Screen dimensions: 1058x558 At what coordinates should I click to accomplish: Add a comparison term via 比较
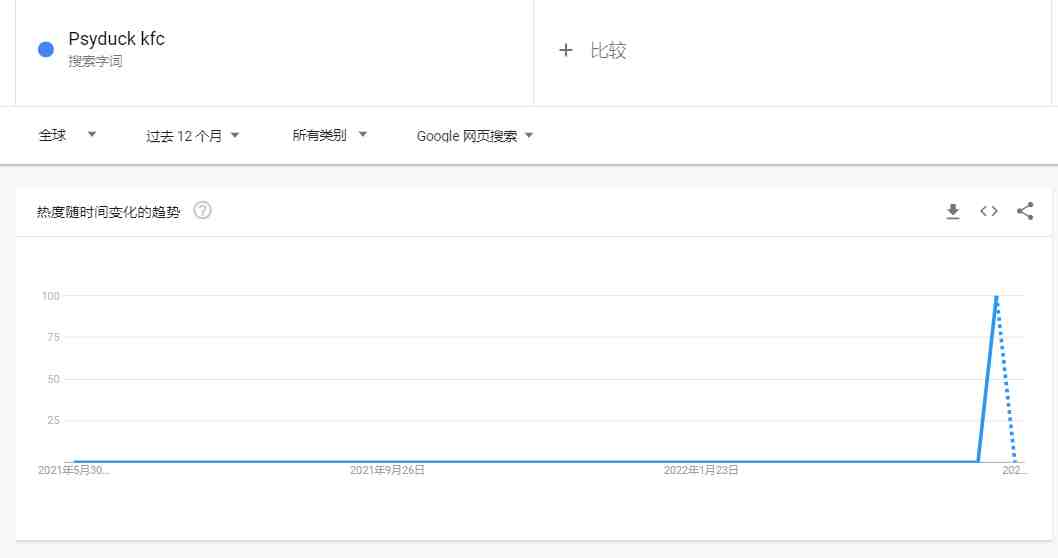pyautogui.click(x=608, y=50)
